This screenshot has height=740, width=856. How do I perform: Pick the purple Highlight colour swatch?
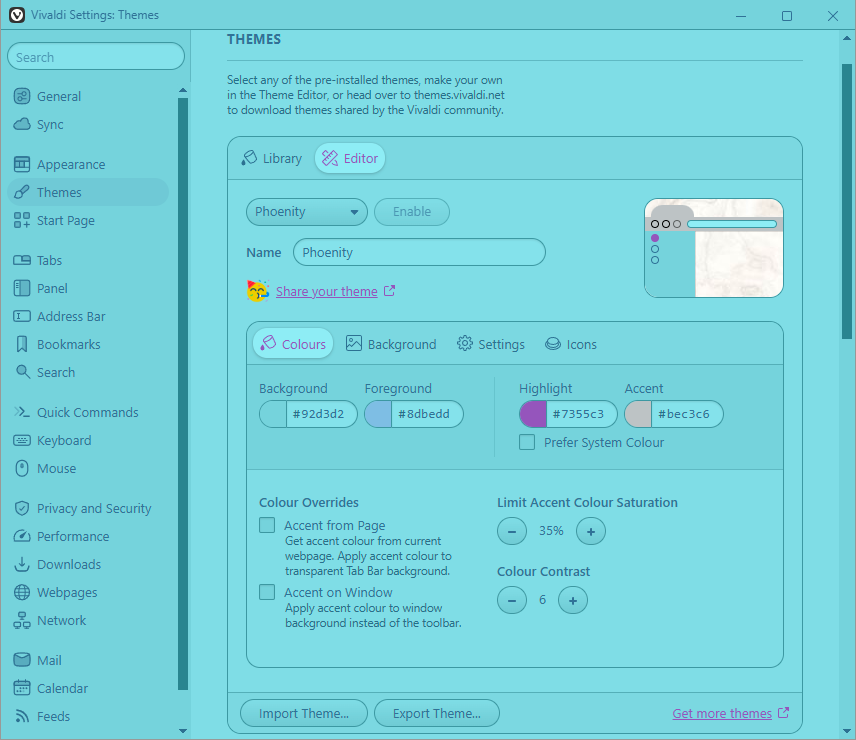533,414
